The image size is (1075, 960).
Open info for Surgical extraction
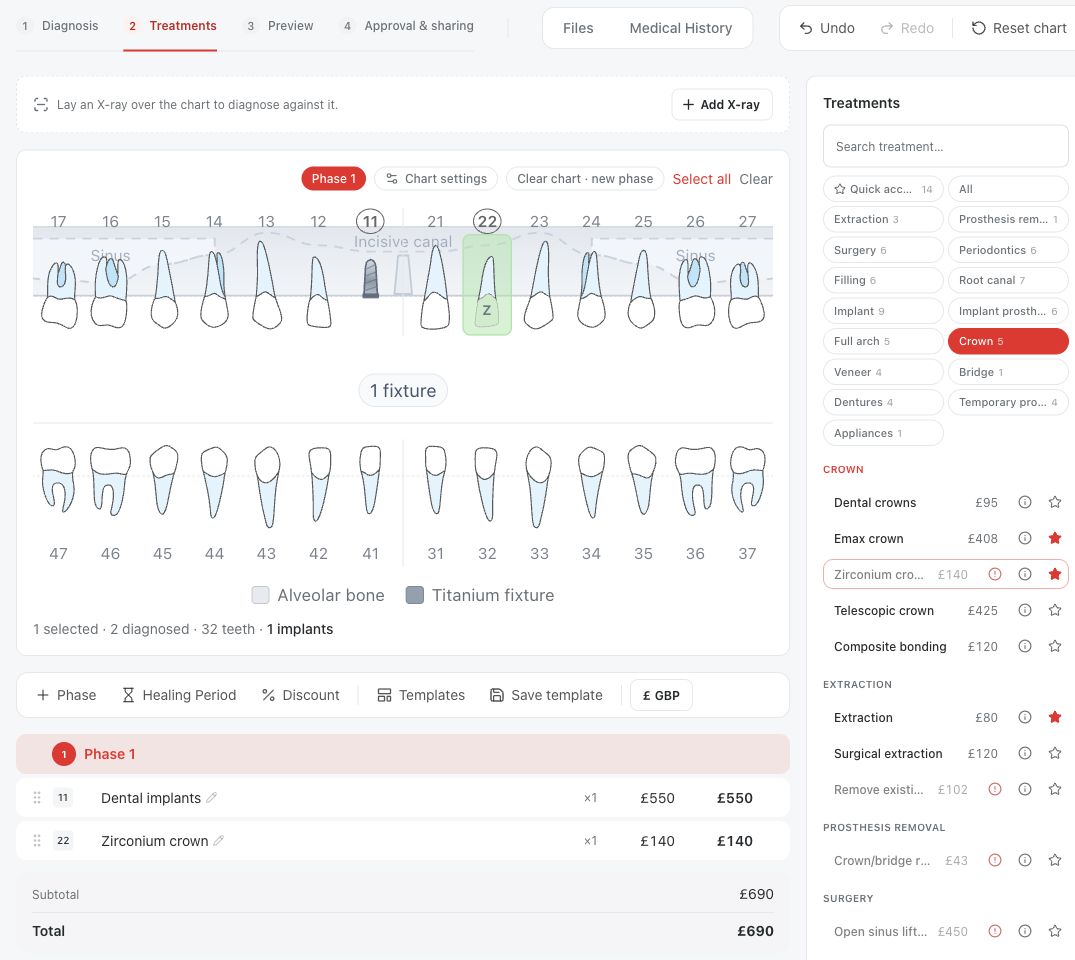(1024, 753)
